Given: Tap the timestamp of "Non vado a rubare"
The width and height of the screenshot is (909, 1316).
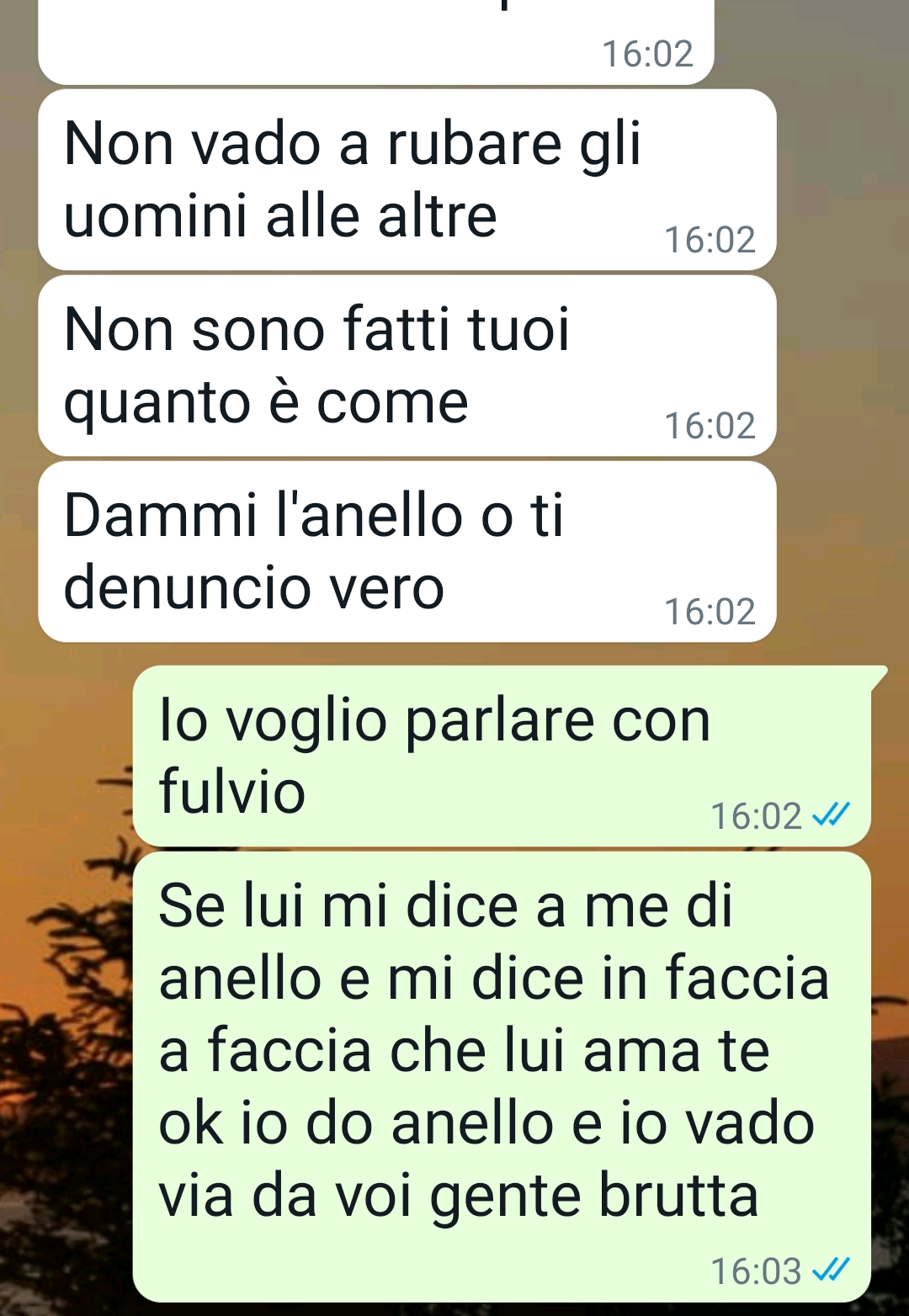Looking at the screenshot, I should (710, 240).
